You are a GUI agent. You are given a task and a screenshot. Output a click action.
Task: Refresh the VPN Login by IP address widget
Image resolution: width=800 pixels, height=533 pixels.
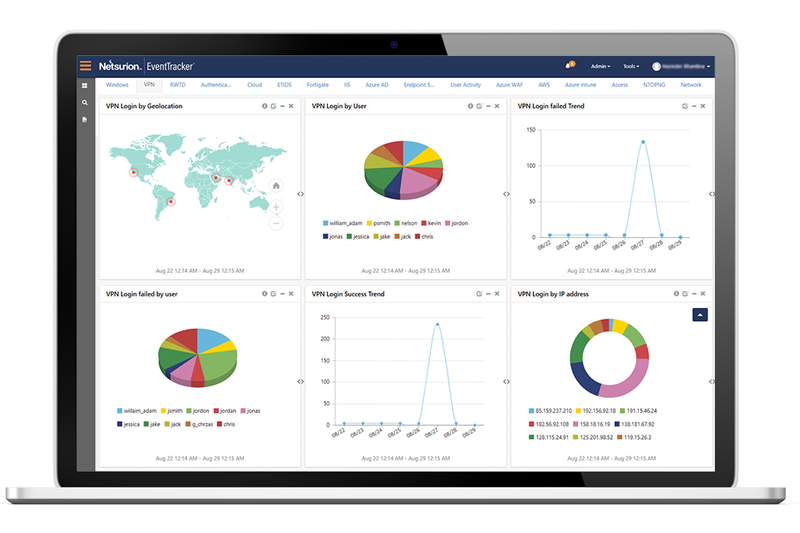coord(685,294)
